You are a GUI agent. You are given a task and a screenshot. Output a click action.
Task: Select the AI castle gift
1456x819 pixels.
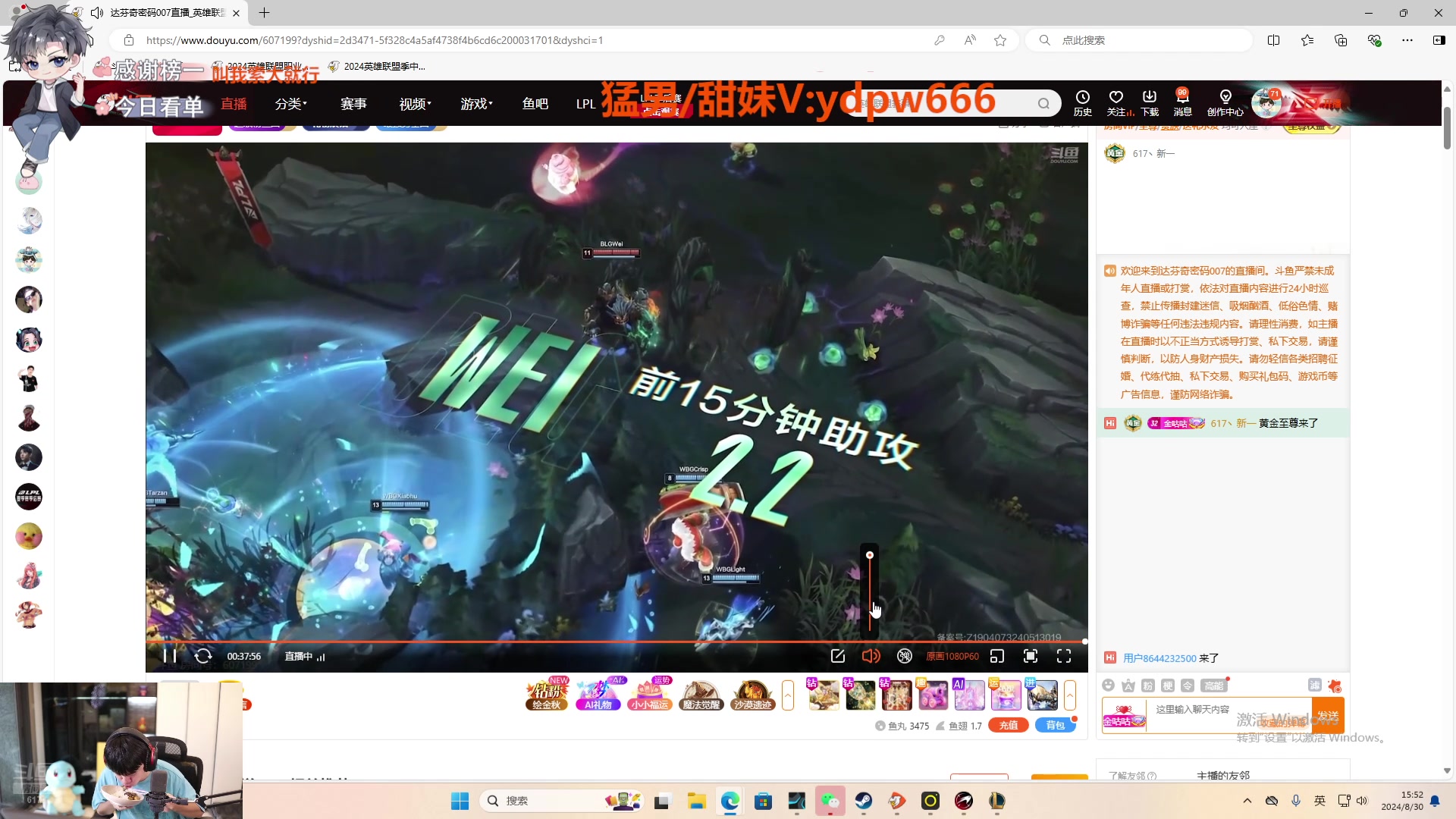(969, 695)
